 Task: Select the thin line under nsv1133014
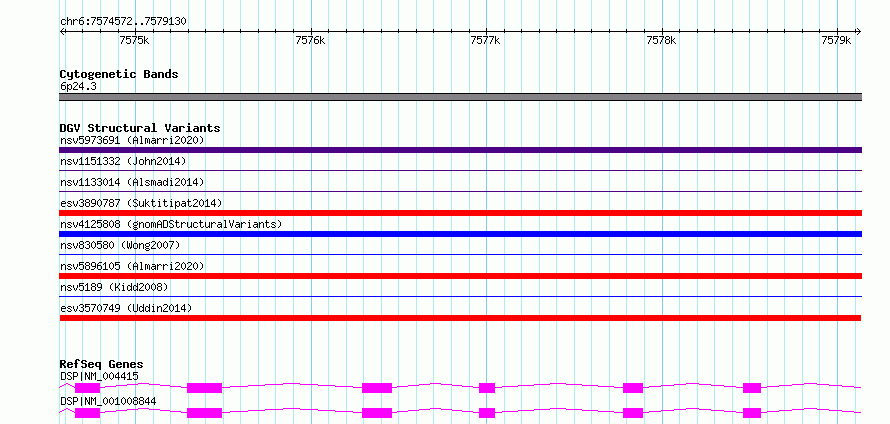tap(460, 191)
